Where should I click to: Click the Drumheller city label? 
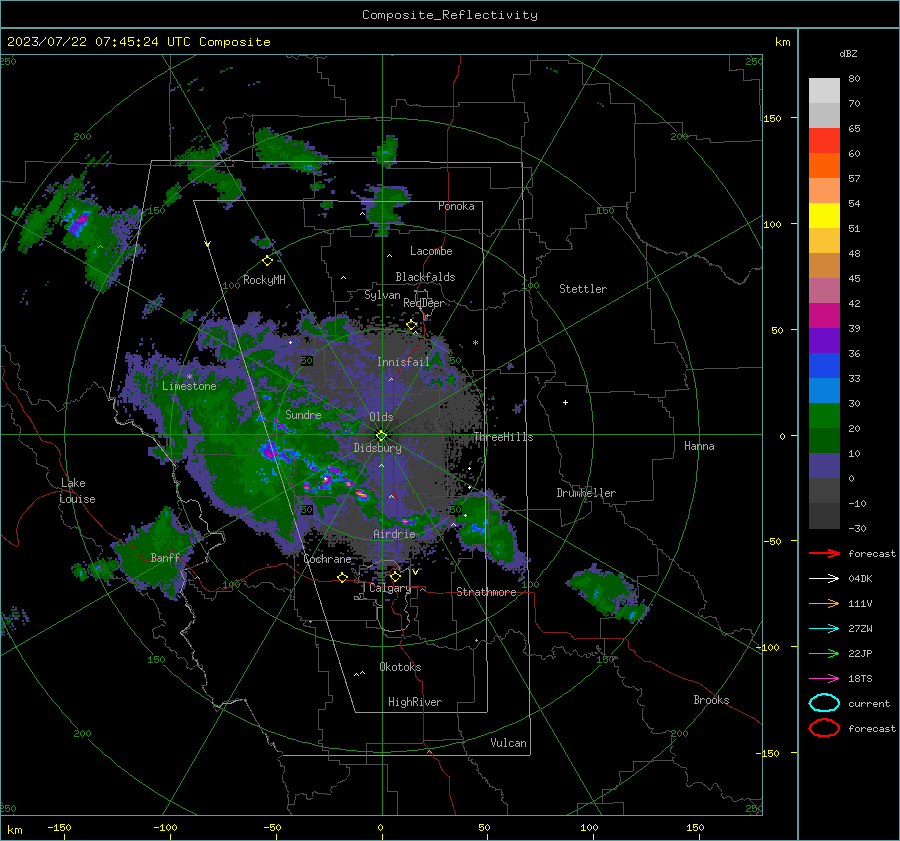[x=586, y=493]
